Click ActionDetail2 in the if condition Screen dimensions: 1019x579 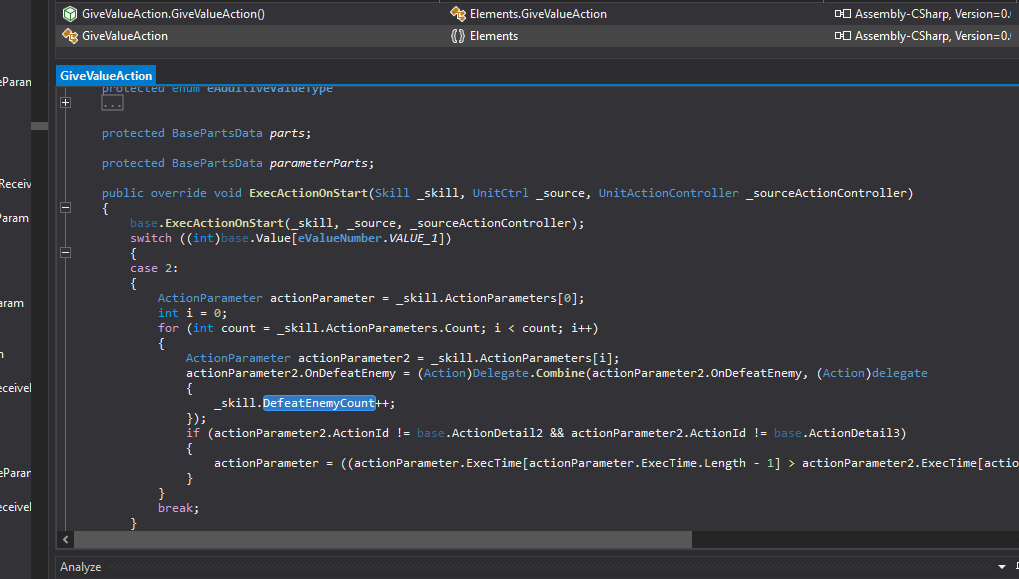click(x=497, y=433)
